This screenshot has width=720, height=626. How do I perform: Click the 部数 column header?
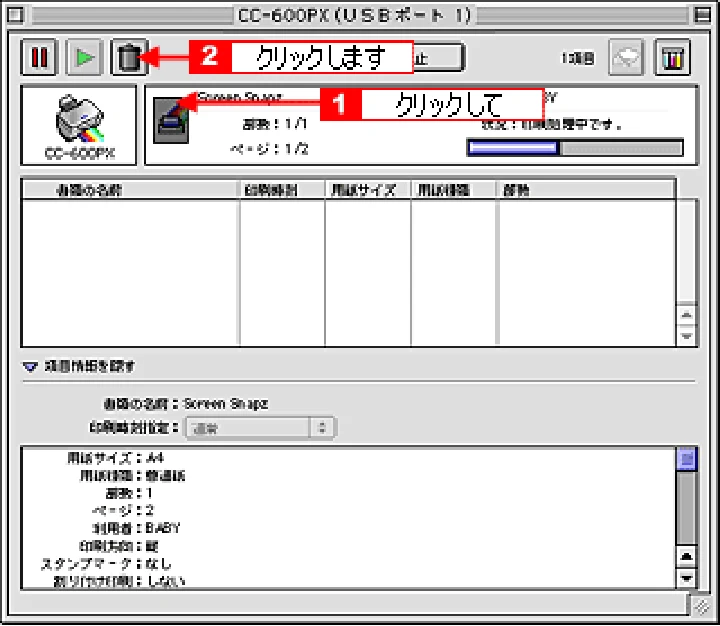click(586, 190)
